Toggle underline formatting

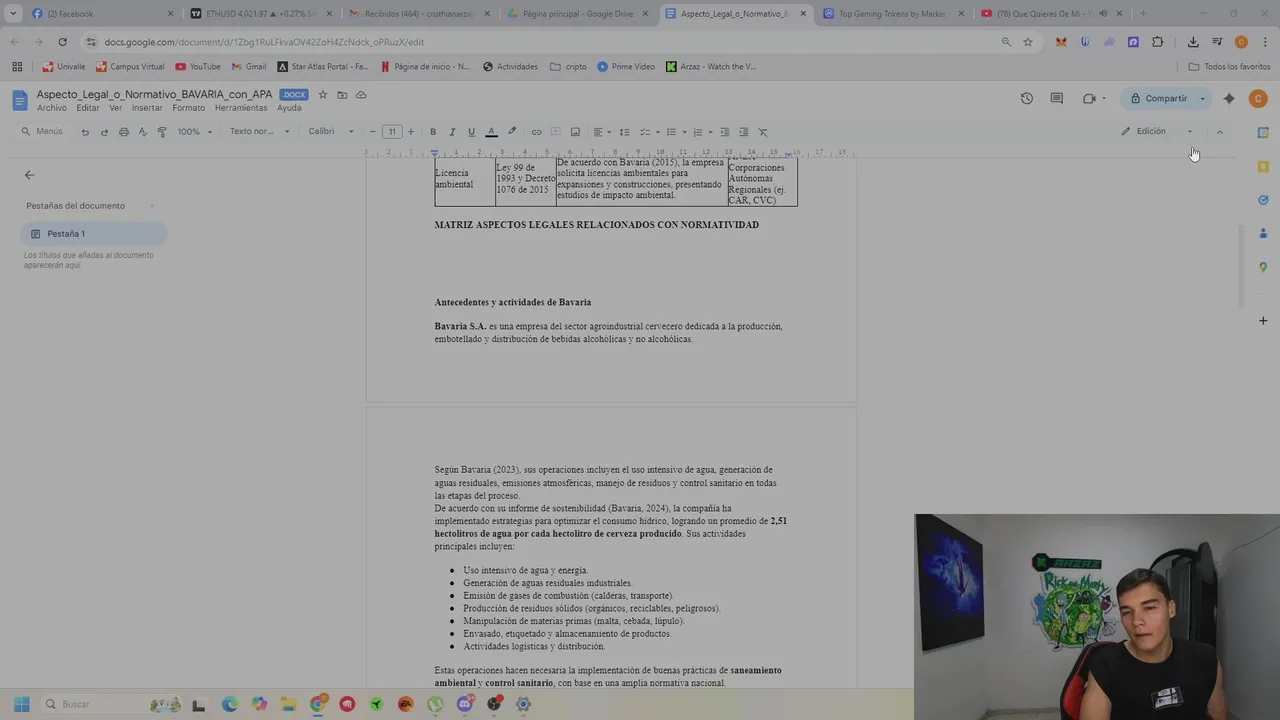click(471, 132)
